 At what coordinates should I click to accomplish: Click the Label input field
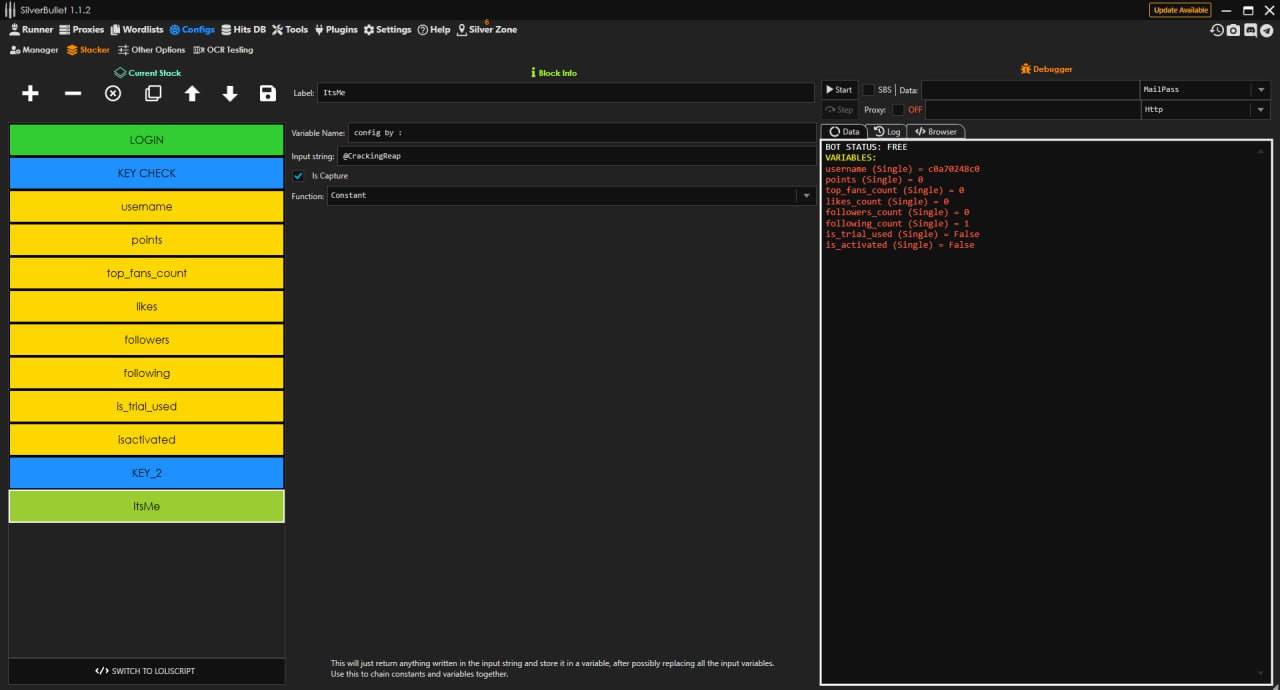tap(565, 93)
